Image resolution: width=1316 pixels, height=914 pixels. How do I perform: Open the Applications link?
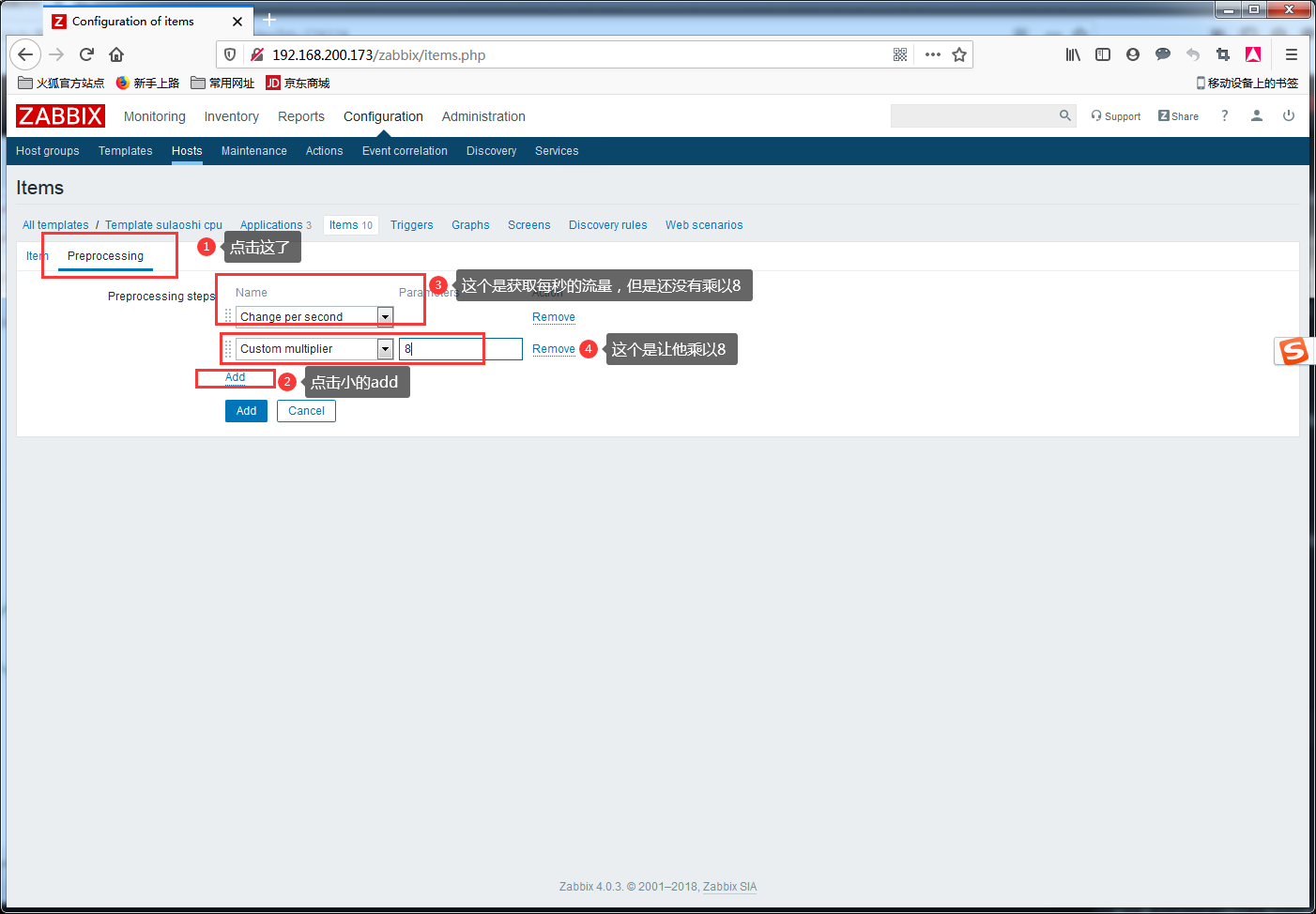coord(271,225)
